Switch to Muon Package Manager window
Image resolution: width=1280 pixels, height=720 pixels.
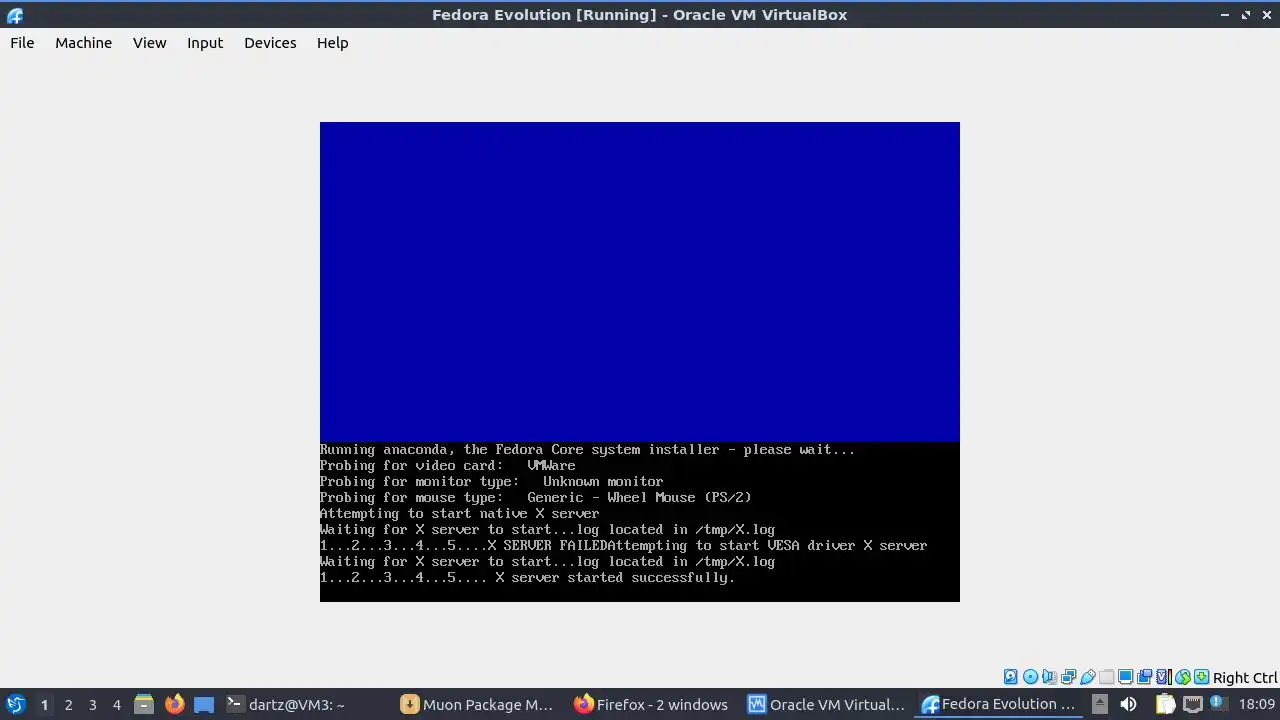coord(478,704)
